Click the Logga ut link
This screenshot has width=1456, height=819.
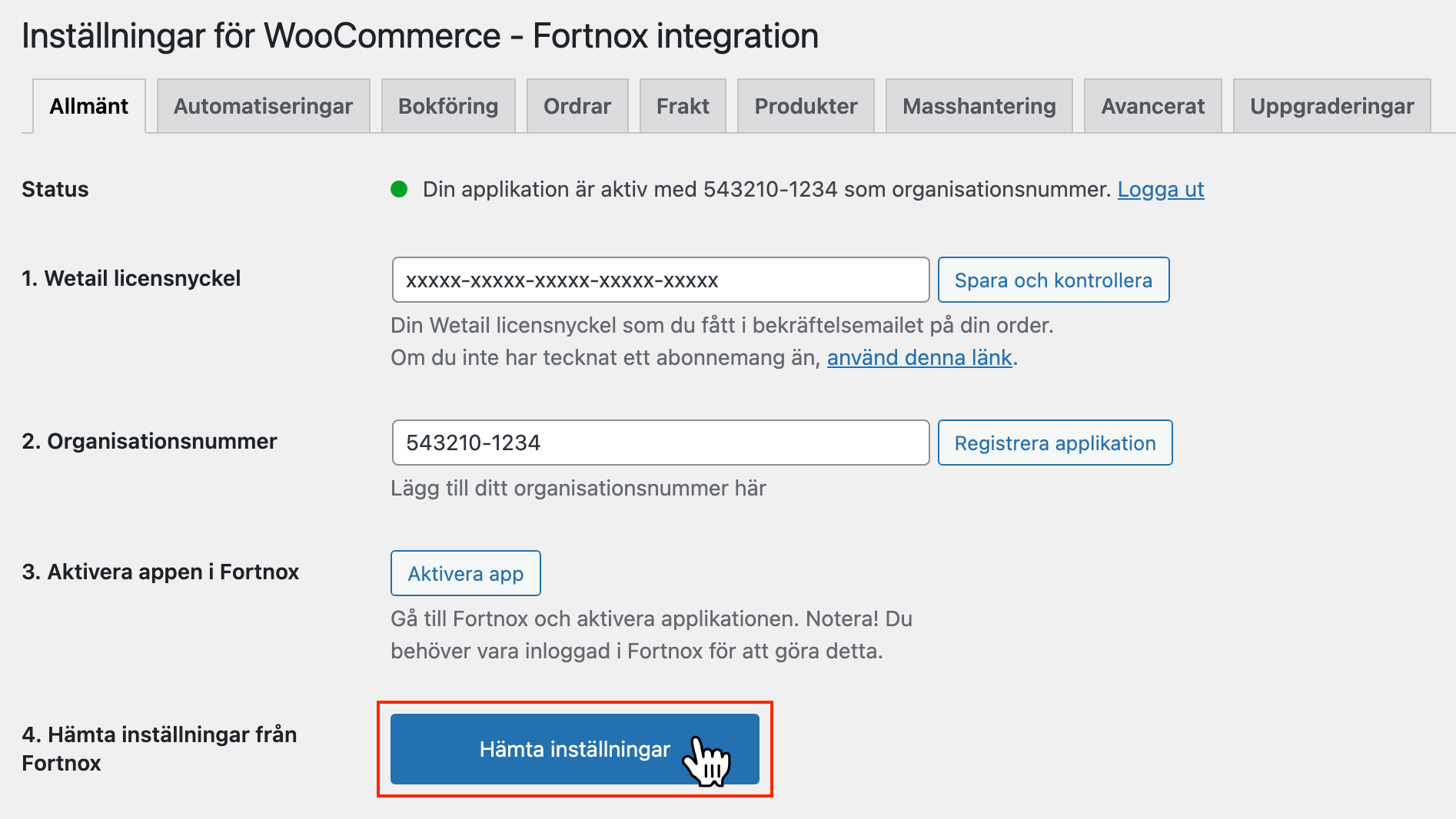(1161, 189)
